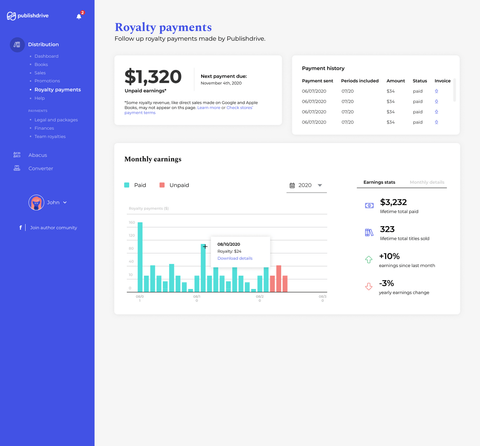
Task: Select the Earnings stats tab
Action: [x=379, y=182]
